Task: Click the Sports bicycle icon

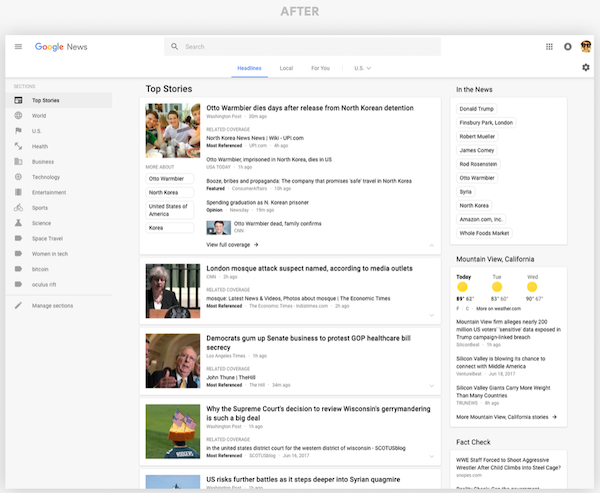Action: (x=18, y=207)
